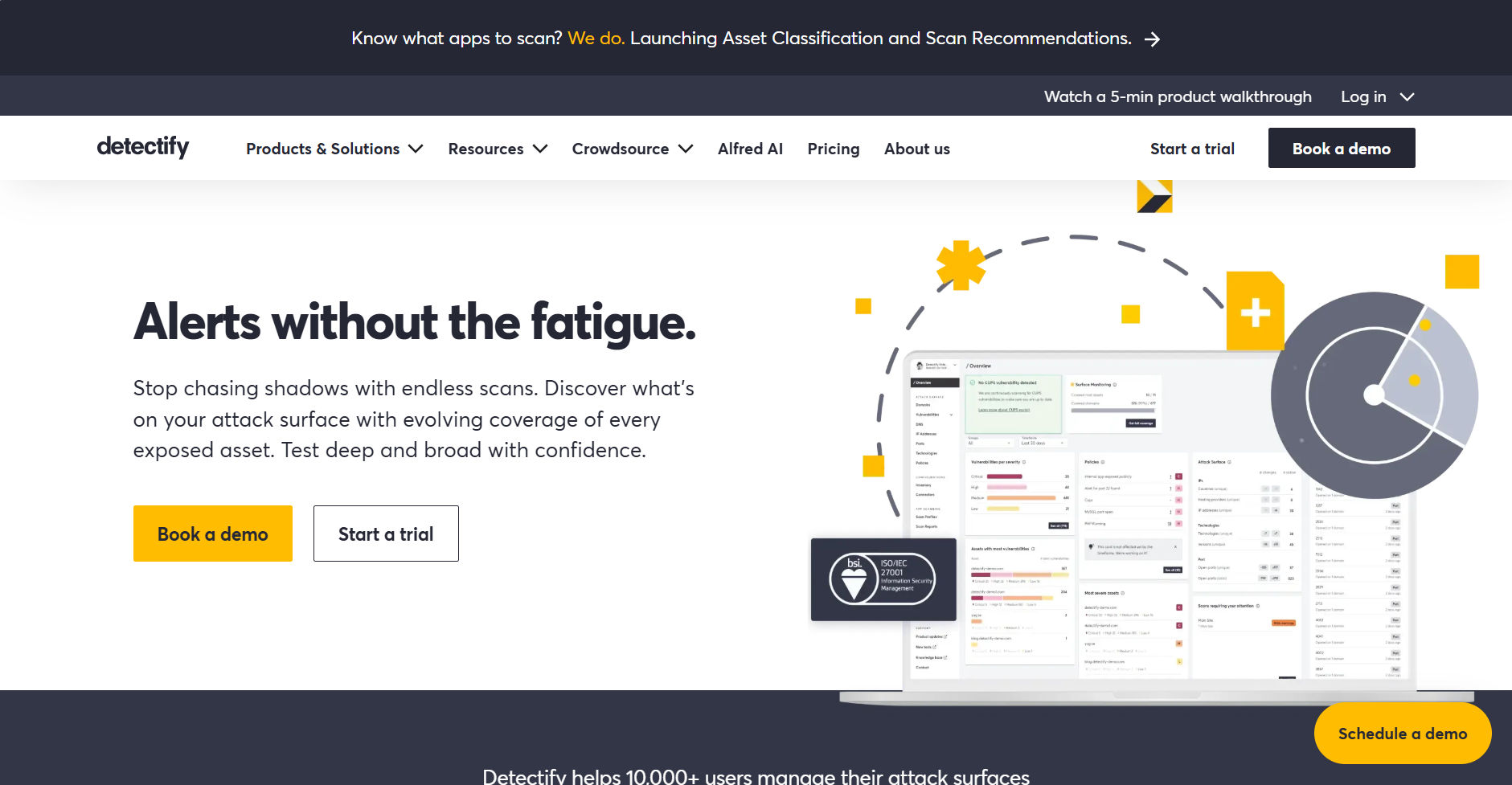
Task: Click the detectify logo
Action: [x=143, y=146]
